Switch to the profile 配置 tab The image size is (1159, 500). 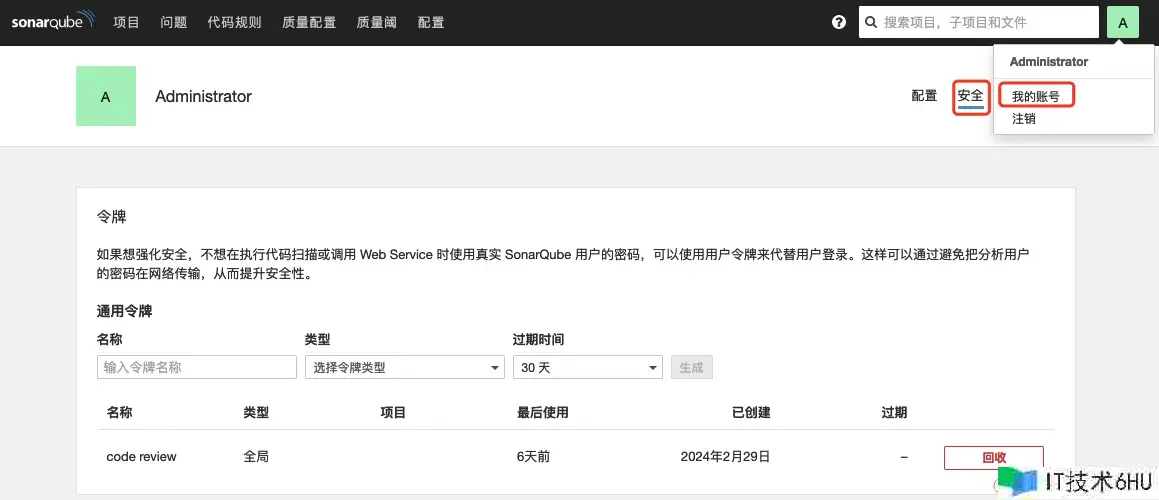tap(924, 96)
